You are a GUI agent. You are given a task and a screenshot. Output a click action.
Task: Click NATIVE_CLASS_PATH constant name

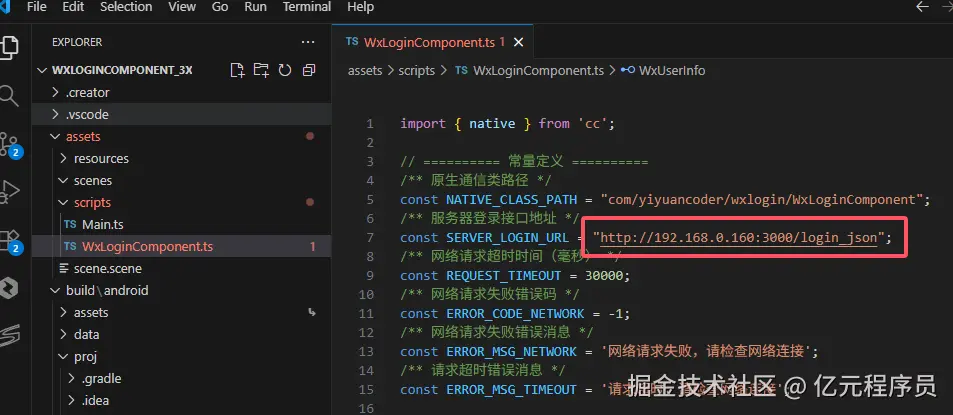point(512,199)
